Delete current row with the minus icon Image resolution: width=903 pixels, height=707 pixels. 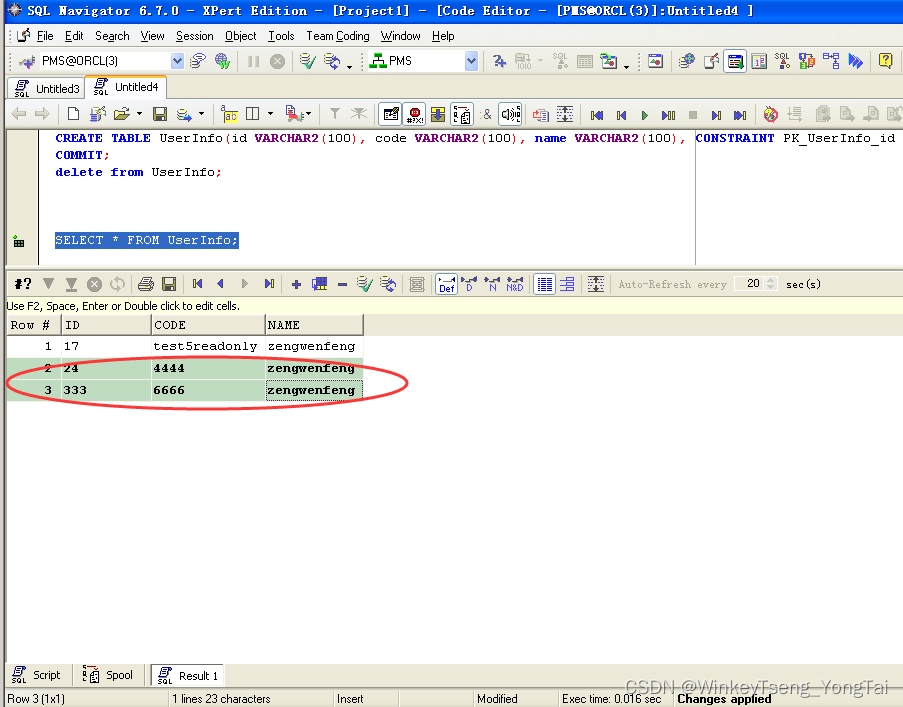point(341,284)
